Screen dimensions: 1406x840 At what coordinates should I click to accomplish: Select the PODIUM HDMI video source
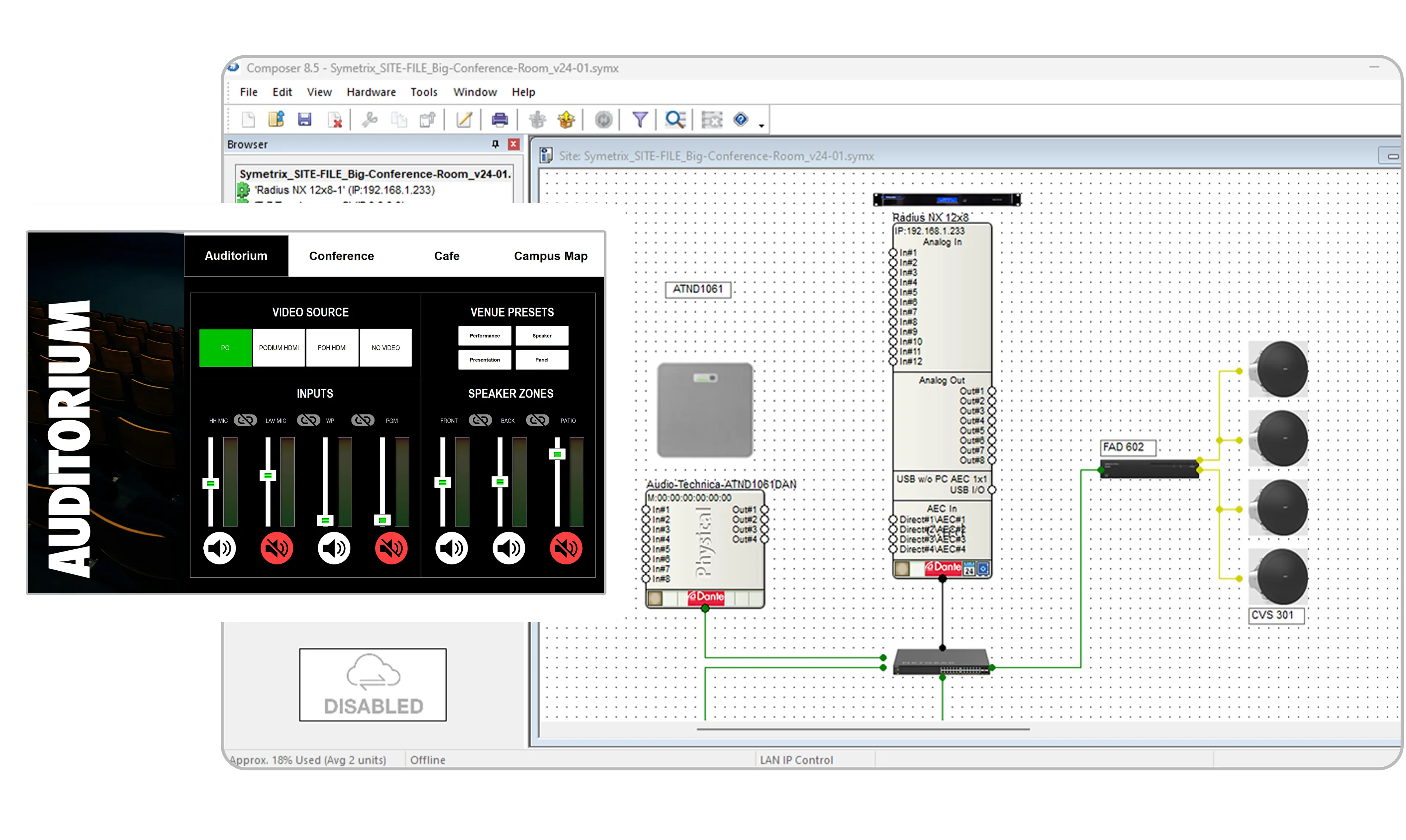point(279,347)
